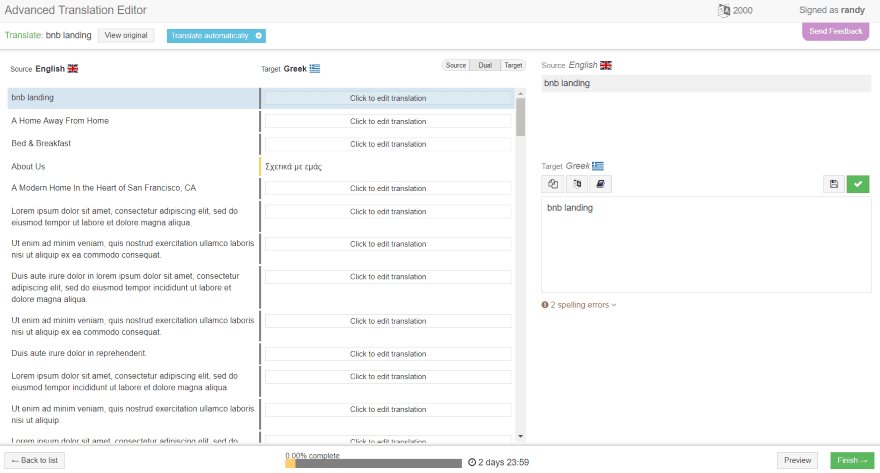Edit translation for 'A Modern Home In the Heart' row

388,189
